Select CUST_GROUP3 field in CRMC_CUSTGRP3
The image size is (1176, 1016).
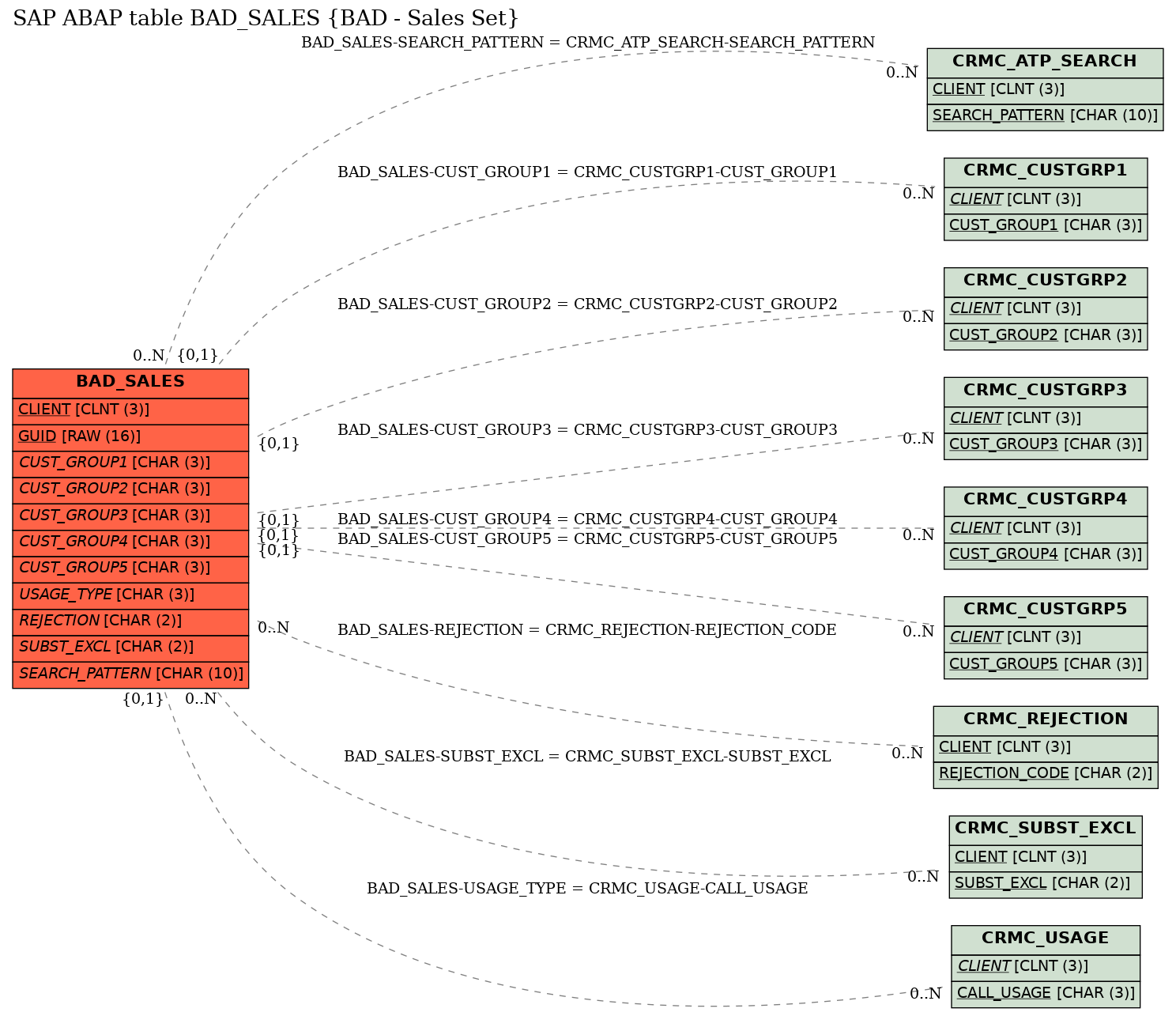pos(1046,445)
